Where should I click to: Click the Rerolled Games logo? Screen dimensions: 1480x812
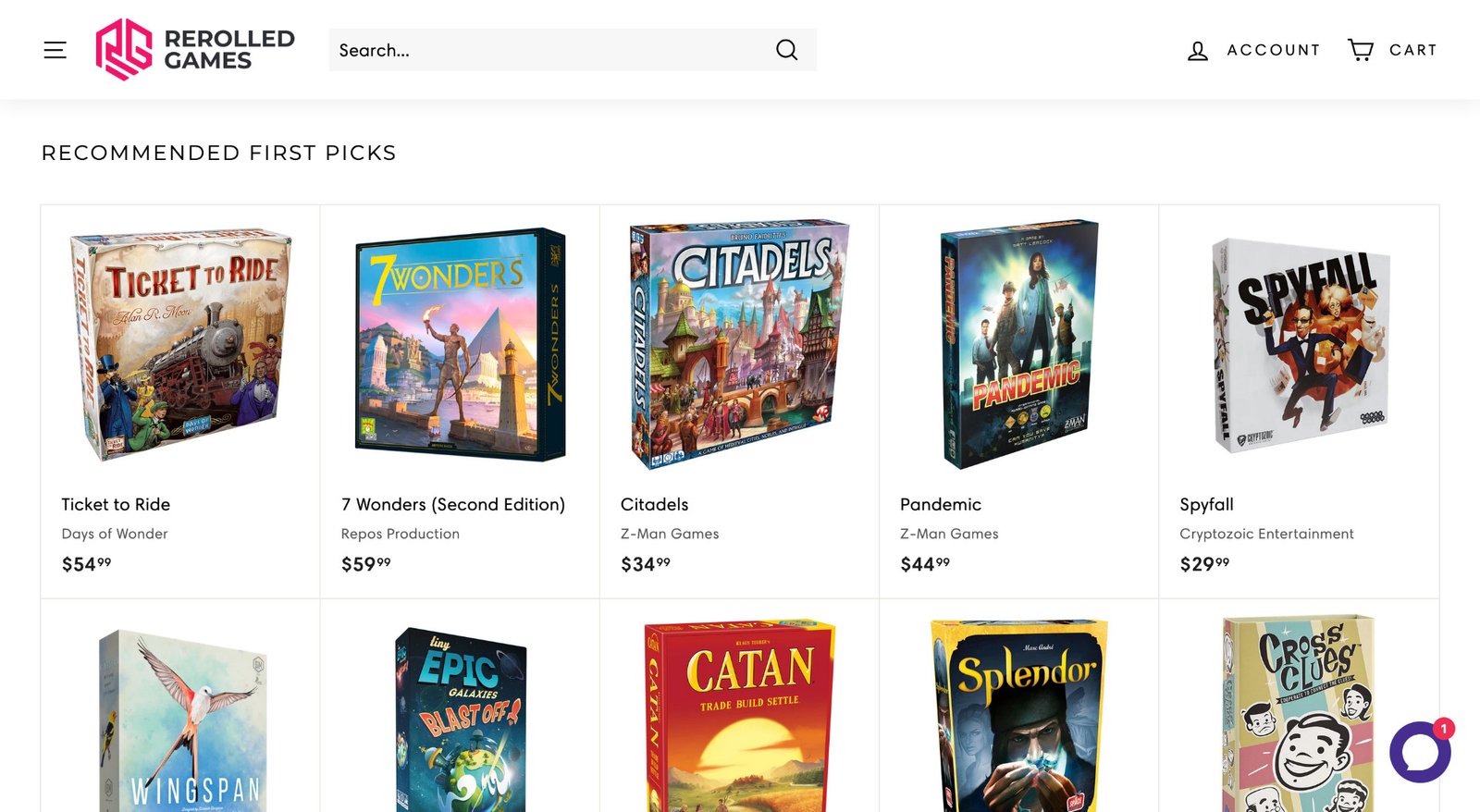[193, 49]
